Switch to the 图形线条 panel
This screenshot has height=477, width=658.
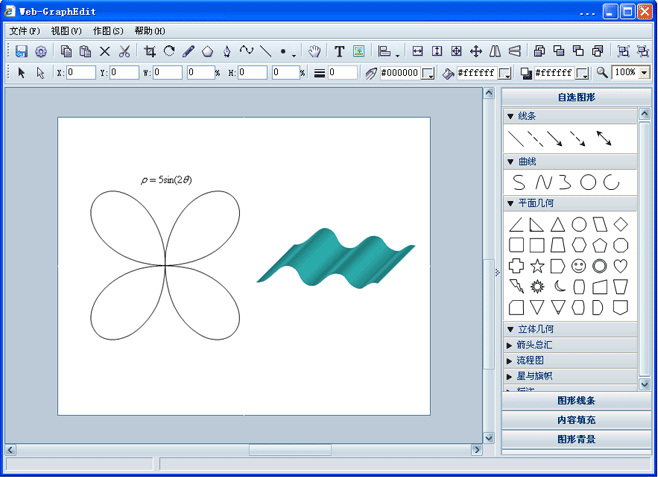click(576, 401)
